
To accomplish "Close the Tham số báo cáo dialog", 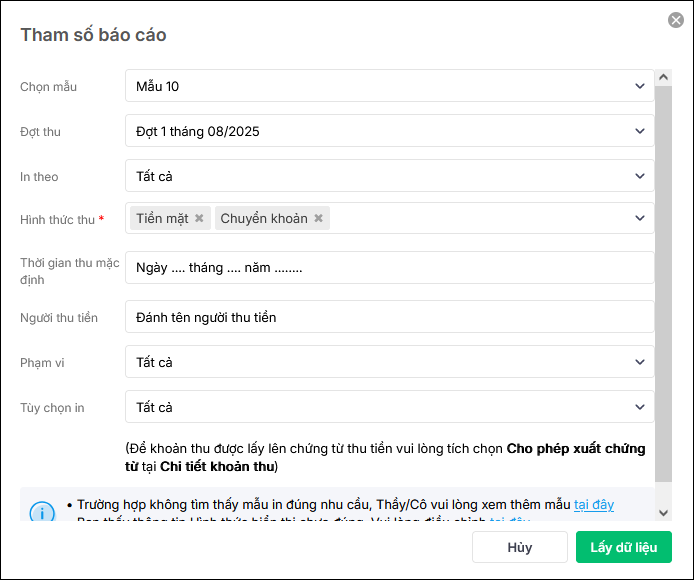I will click(676, 20).
